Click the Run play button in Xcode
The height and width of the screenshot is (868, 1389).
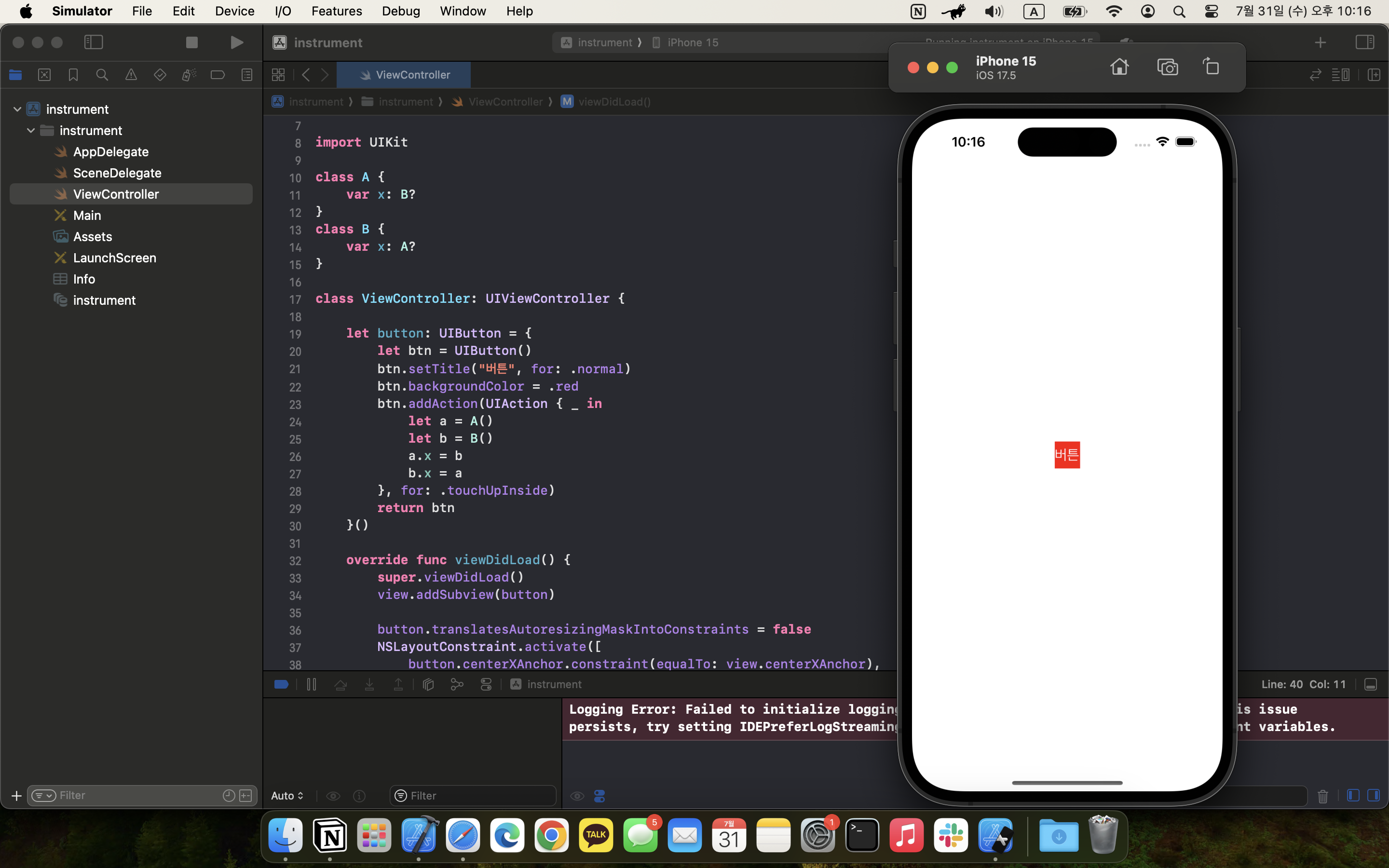click(236, 42)
